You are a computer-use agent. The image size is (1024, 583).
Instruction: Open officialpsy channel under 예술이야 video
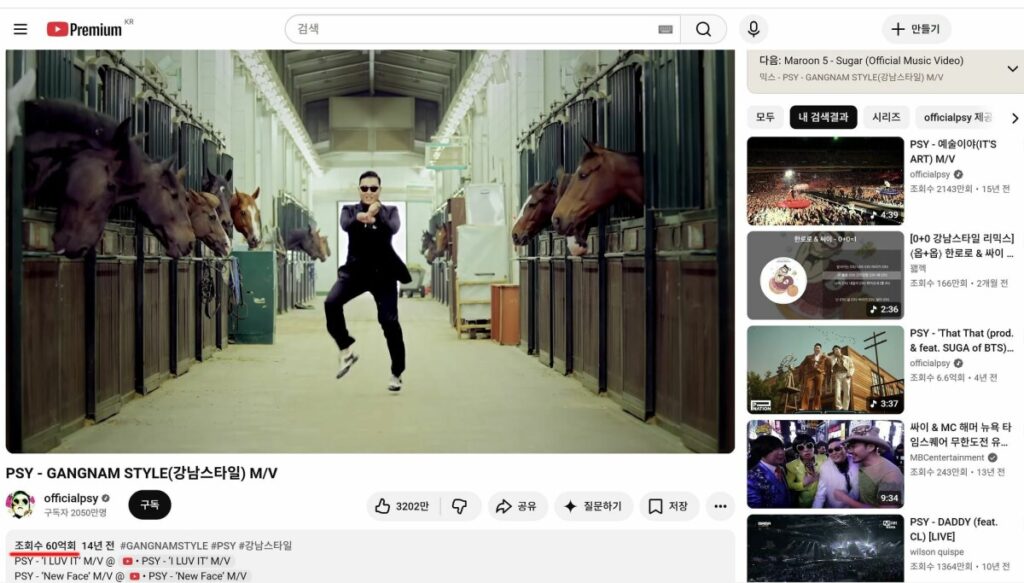tap(930, 174)
